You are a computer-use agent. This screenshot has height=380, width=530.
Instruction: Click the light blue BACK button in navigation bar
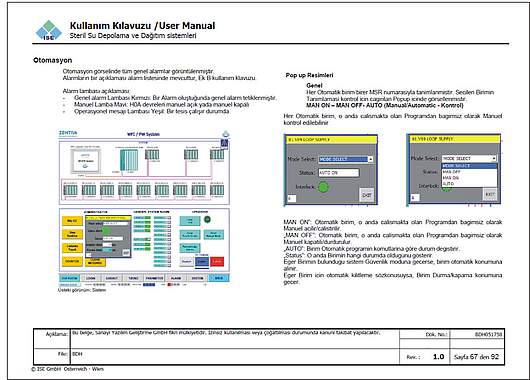(x=219, y=278)
